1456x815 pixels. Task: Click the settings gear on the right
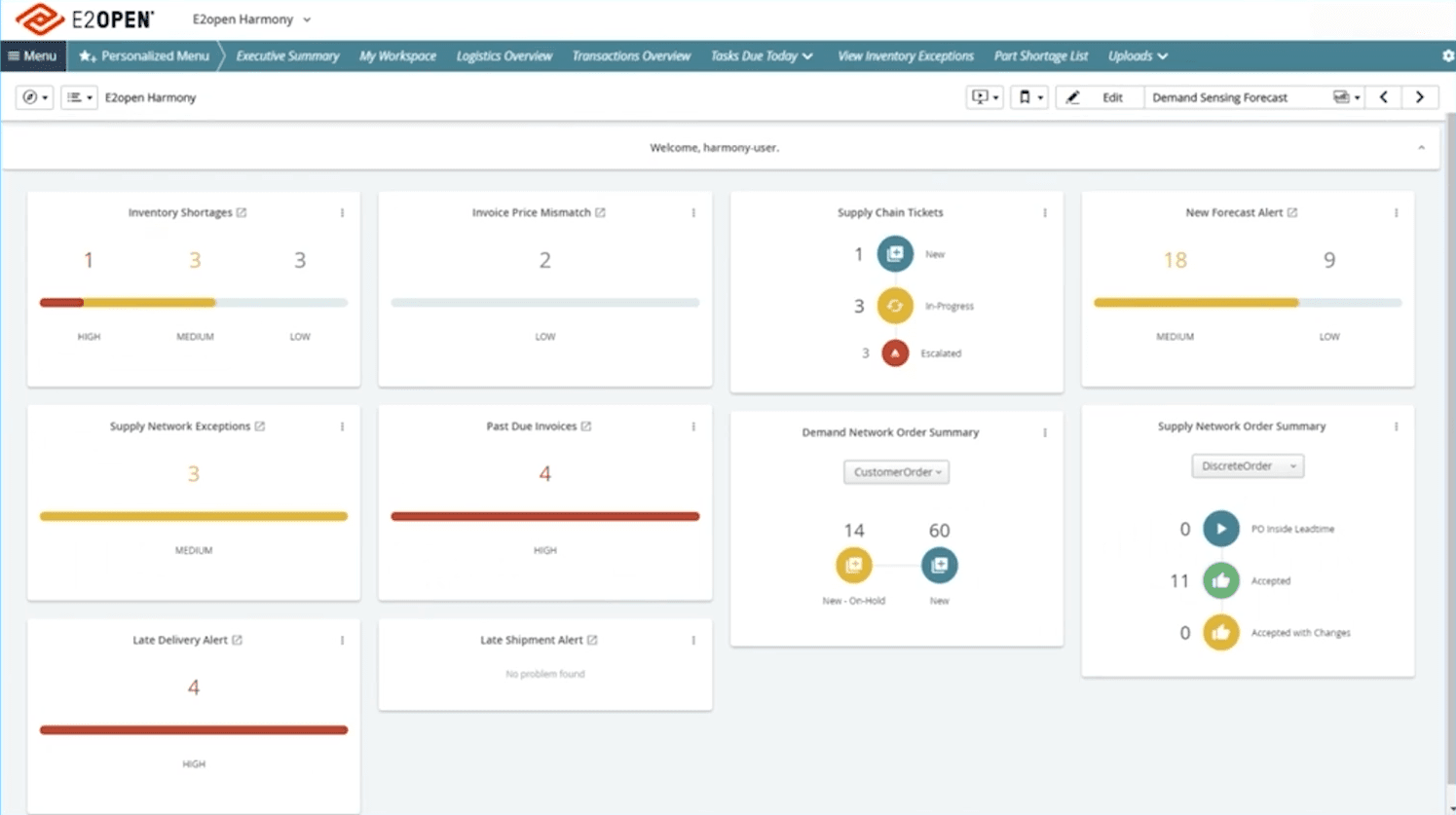pos(1446,56)
